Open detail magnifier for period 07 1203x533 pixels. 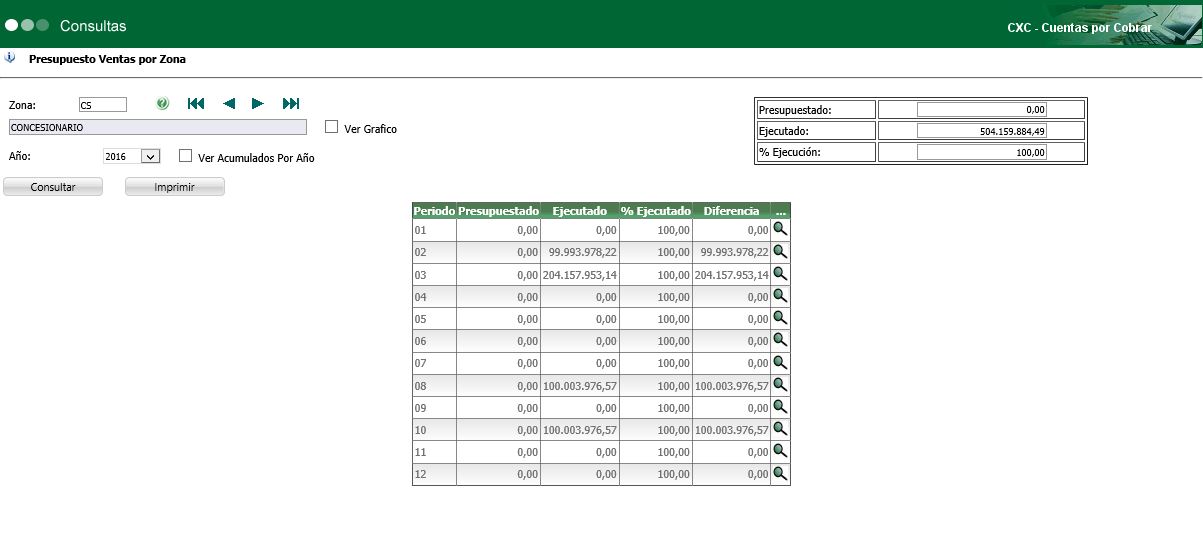tap(781, 362)
